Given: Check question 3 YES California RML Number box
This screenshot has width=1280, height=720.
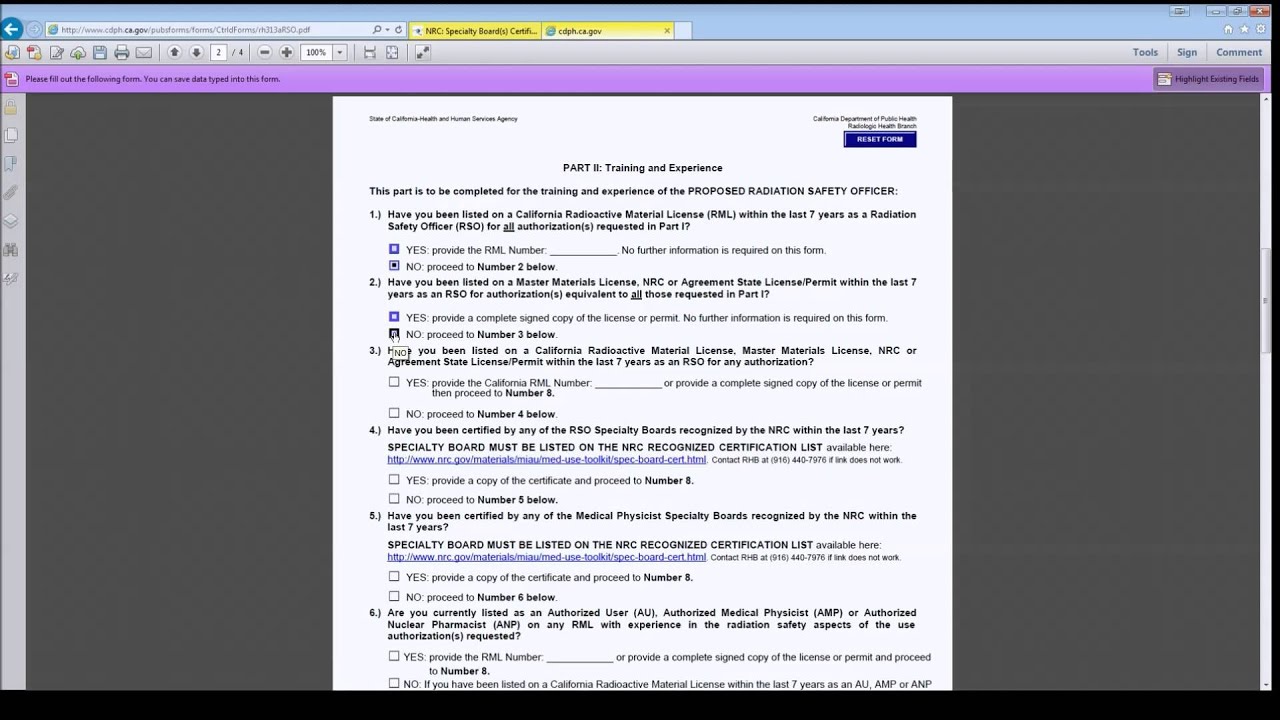Looking at the screenshot, I should [x=394, y=382].
